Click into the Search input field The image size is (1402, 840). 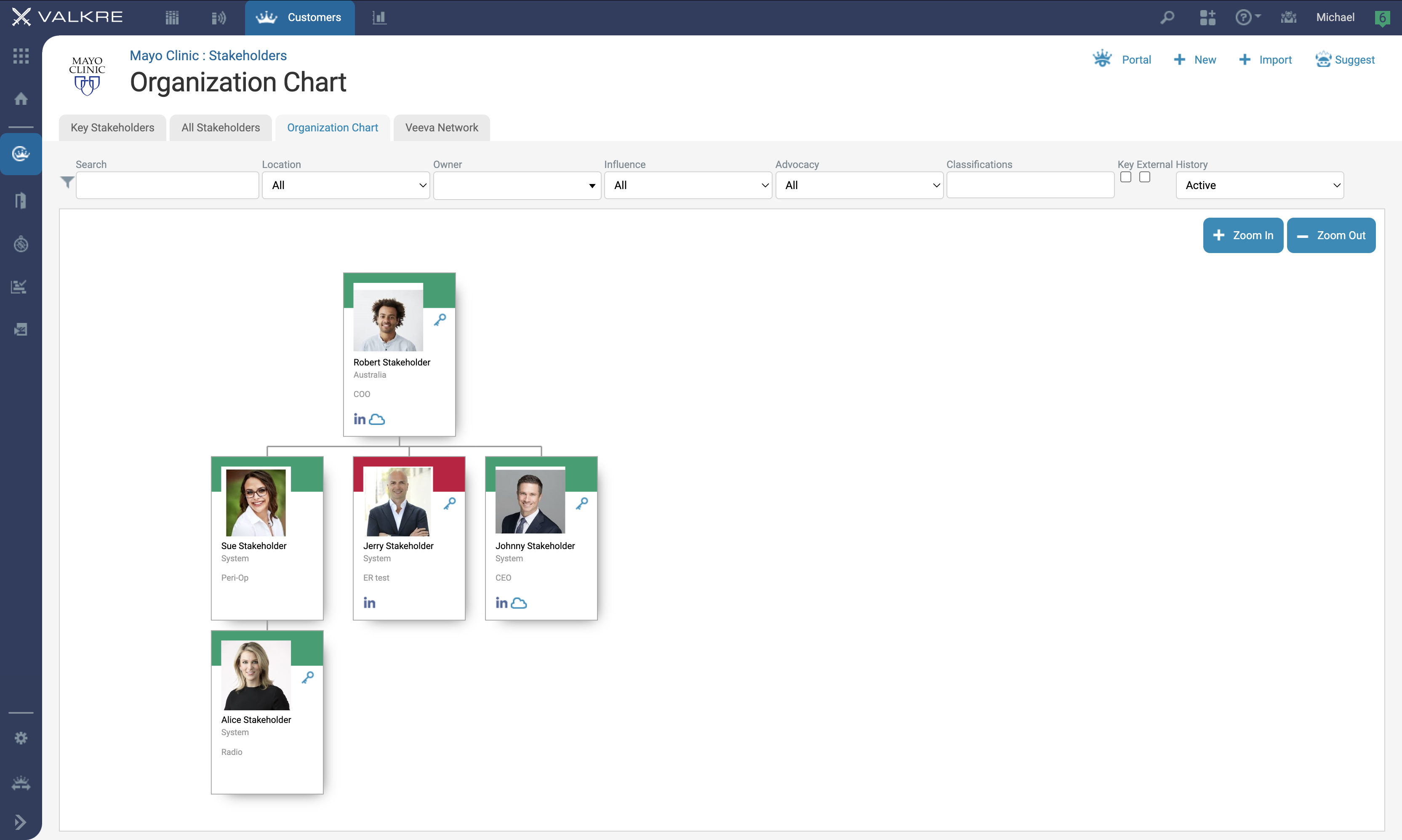[167, 185]
